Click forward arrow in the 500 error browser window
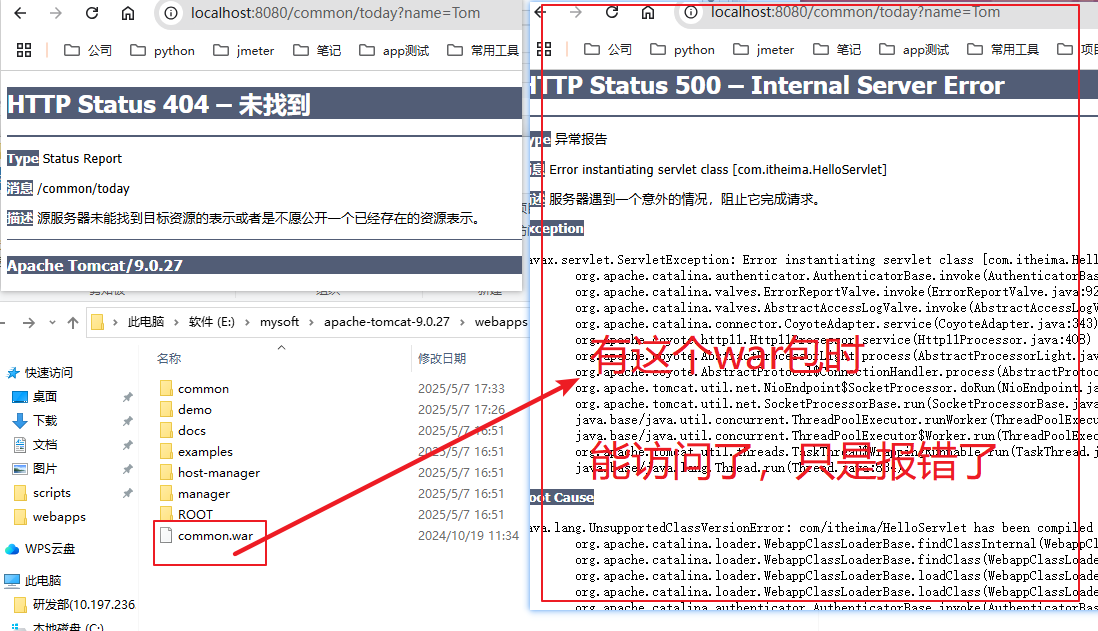The image size is (1098, 631). 576,12
